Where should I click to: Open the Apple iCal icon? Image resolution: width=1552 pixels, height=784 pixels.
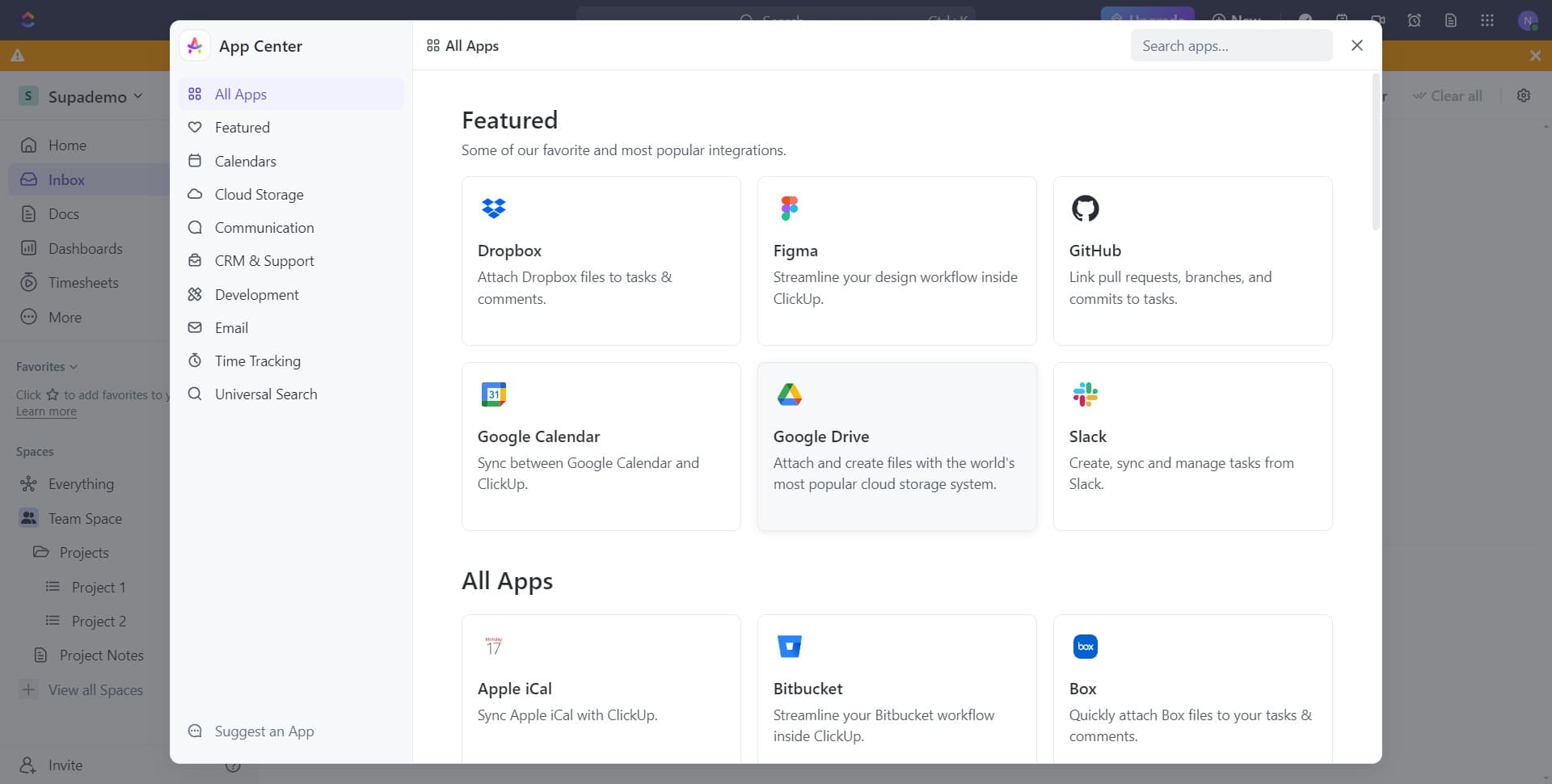(494, 646)
